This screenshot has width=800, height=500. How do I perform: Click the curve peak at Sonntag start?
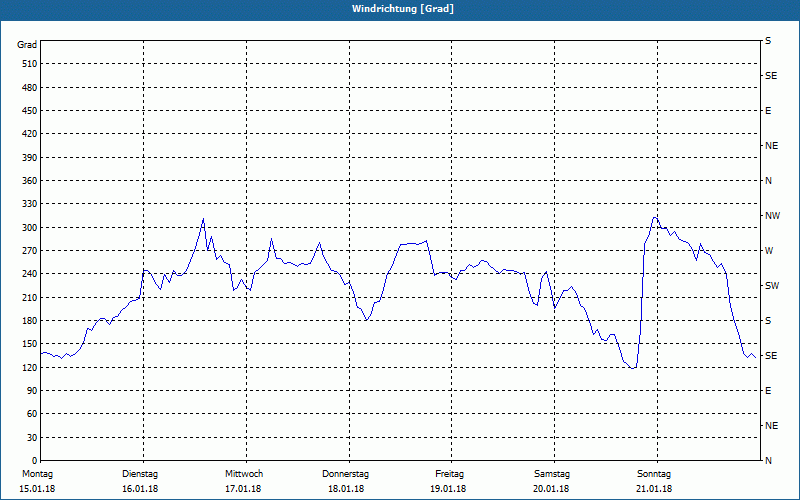point(655,218)
